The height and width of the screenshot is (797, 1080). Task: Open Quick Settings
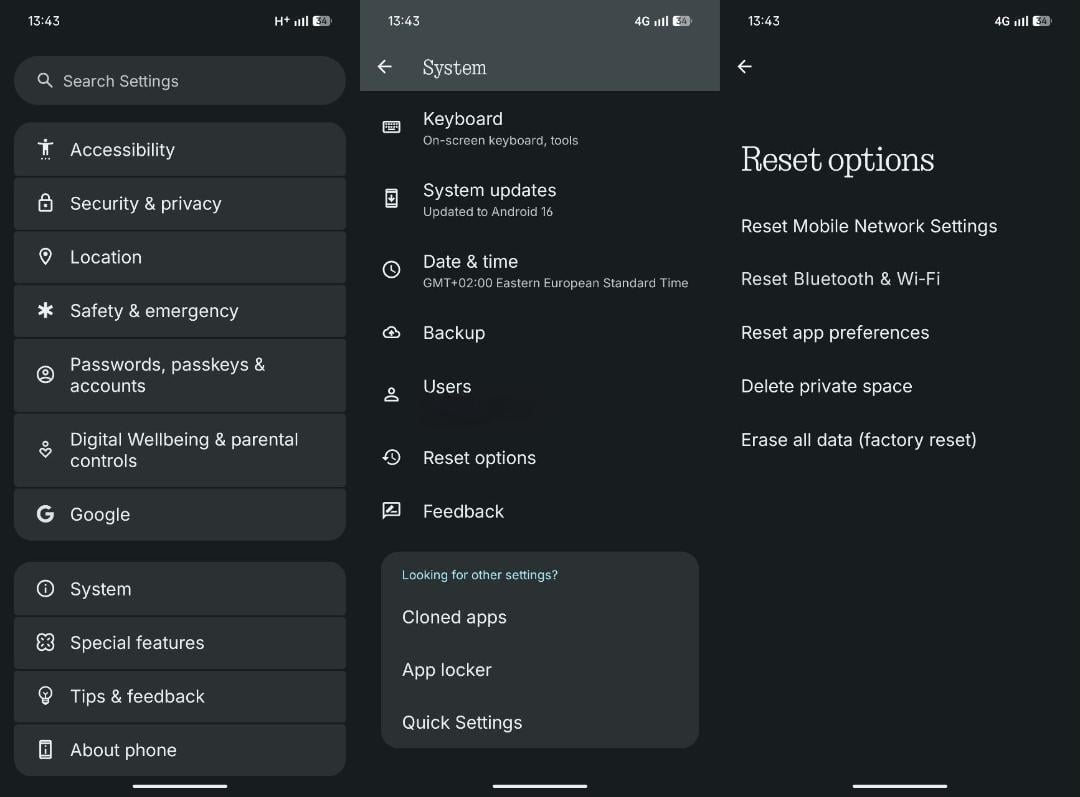540,723
